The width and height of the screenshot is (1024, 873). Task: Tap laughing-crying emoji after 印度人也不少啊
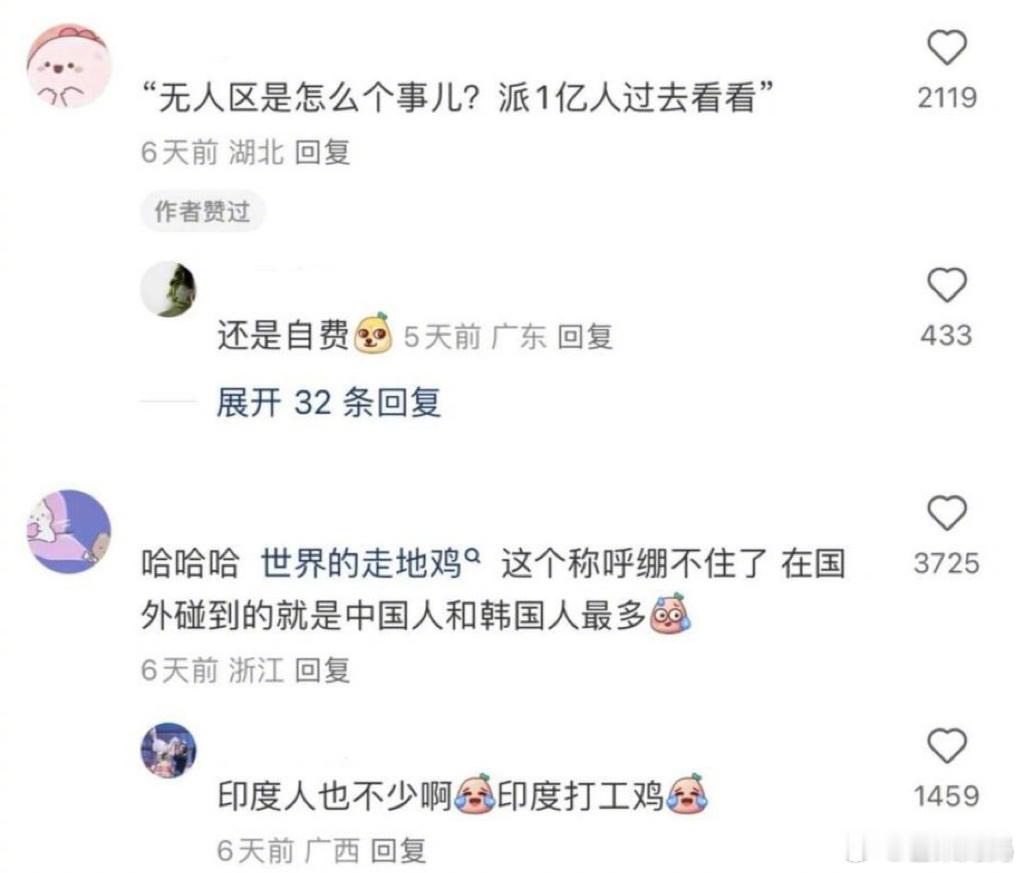tap(475, 794)
